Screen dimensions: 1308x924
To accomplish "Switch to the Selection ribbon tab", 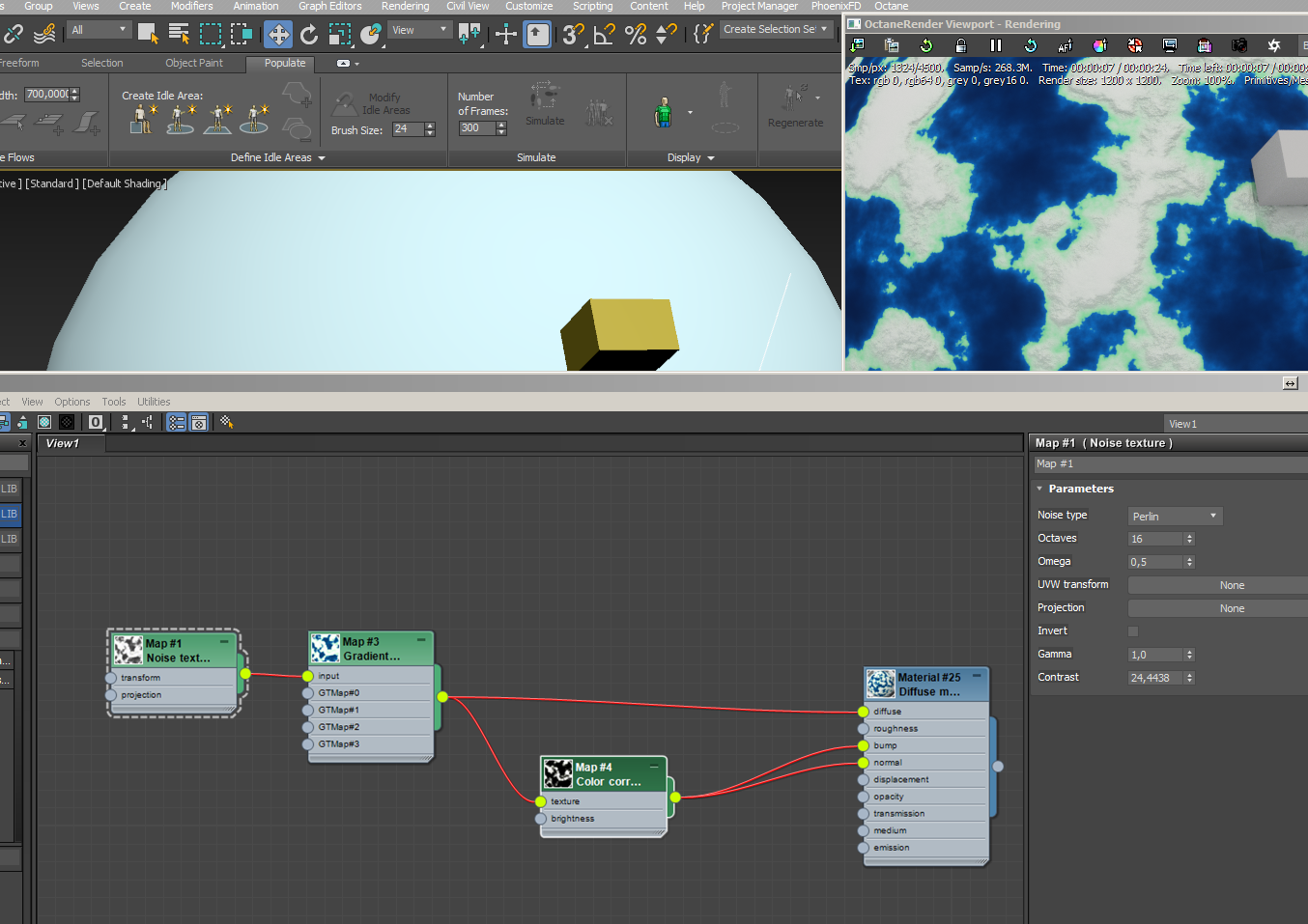I will [x=102, y=63].
